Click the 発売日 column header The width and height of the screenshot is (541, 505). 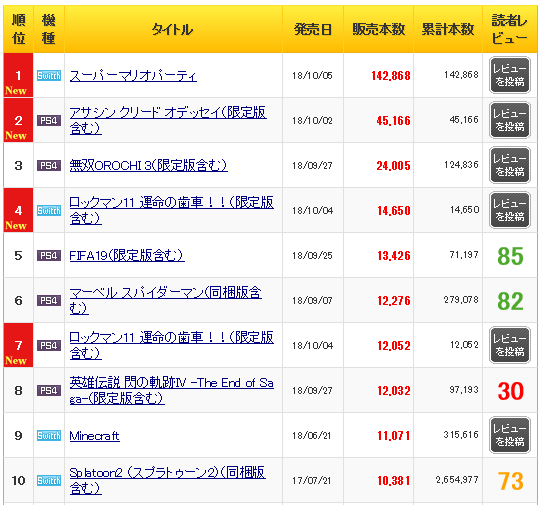[313, 29]
